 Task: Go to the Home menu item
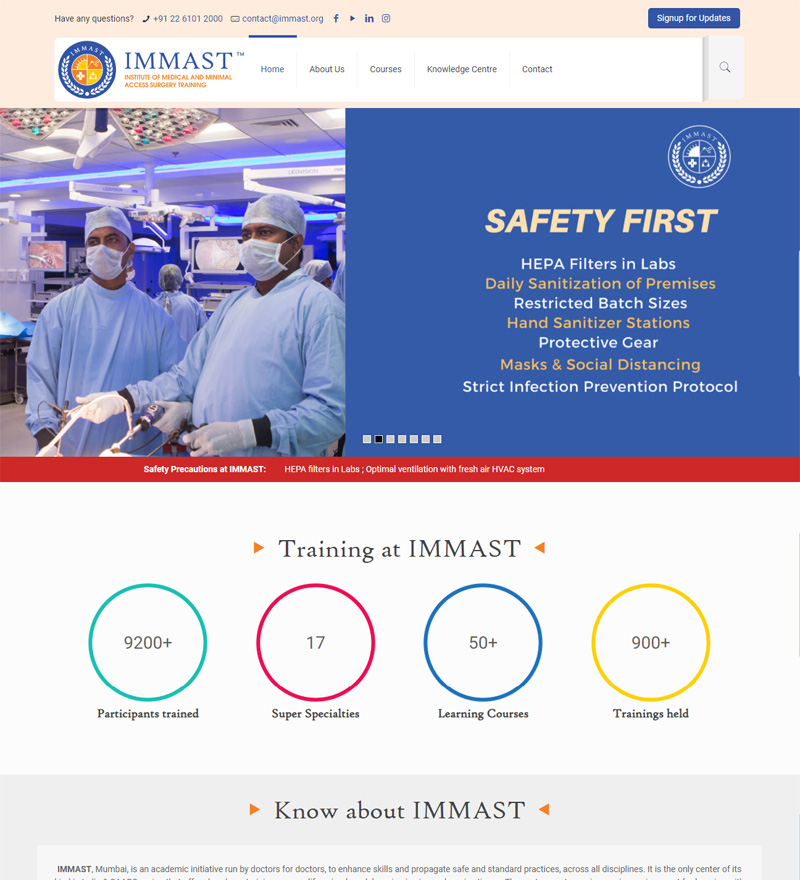272,69
